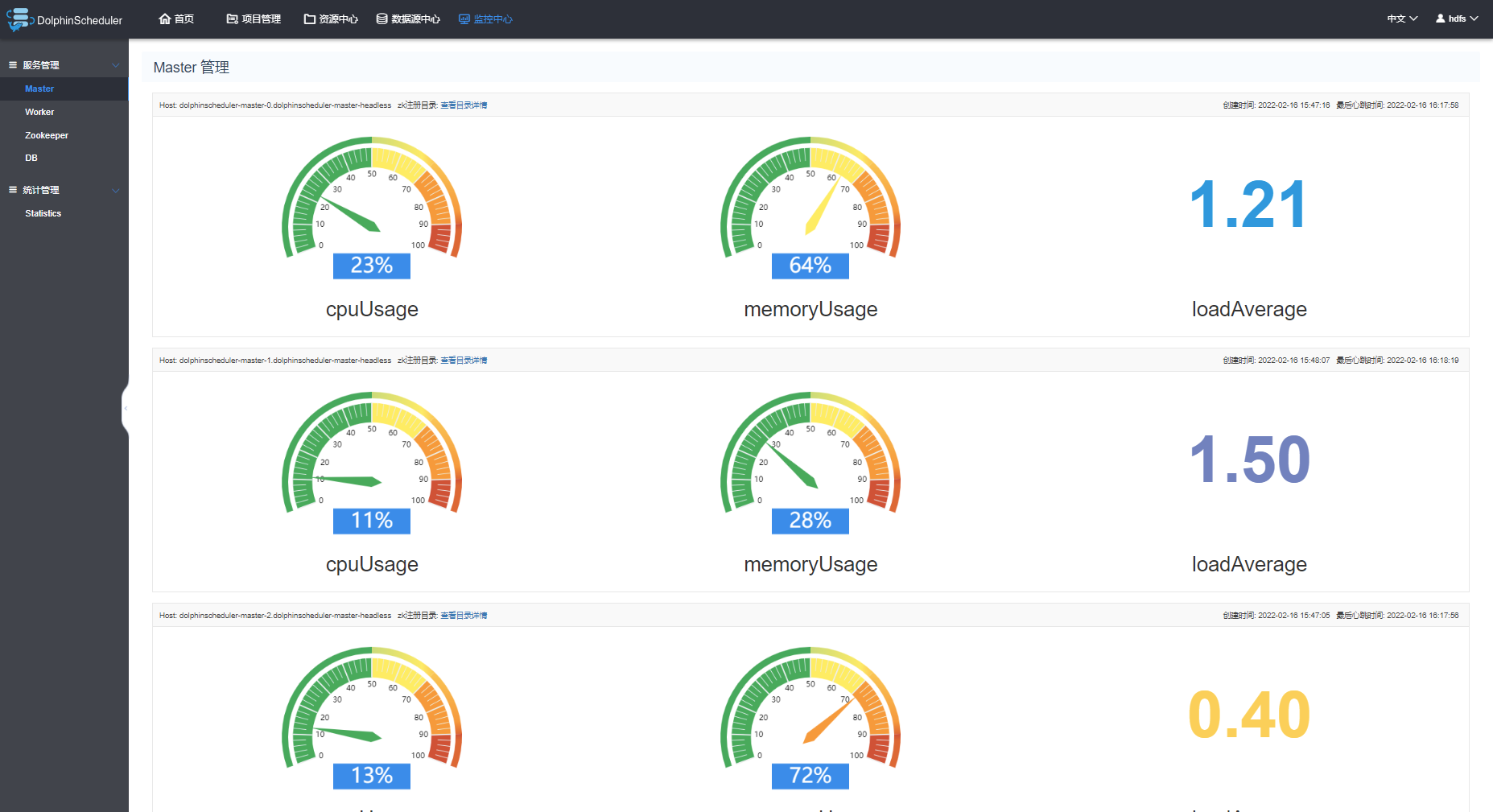Open zk directory details link for master-2

coord(464,616)
